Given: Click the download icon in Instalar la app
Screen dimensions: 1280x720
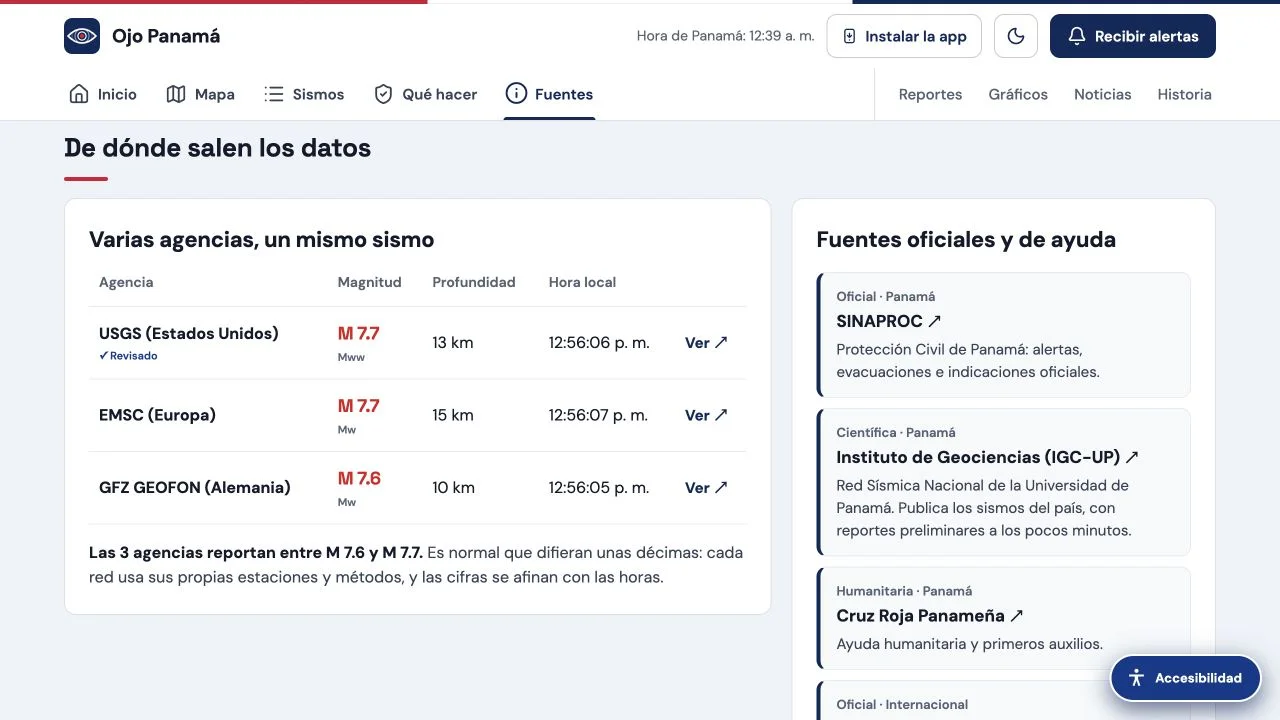Looking at the screenshot, I should point(850,36).
